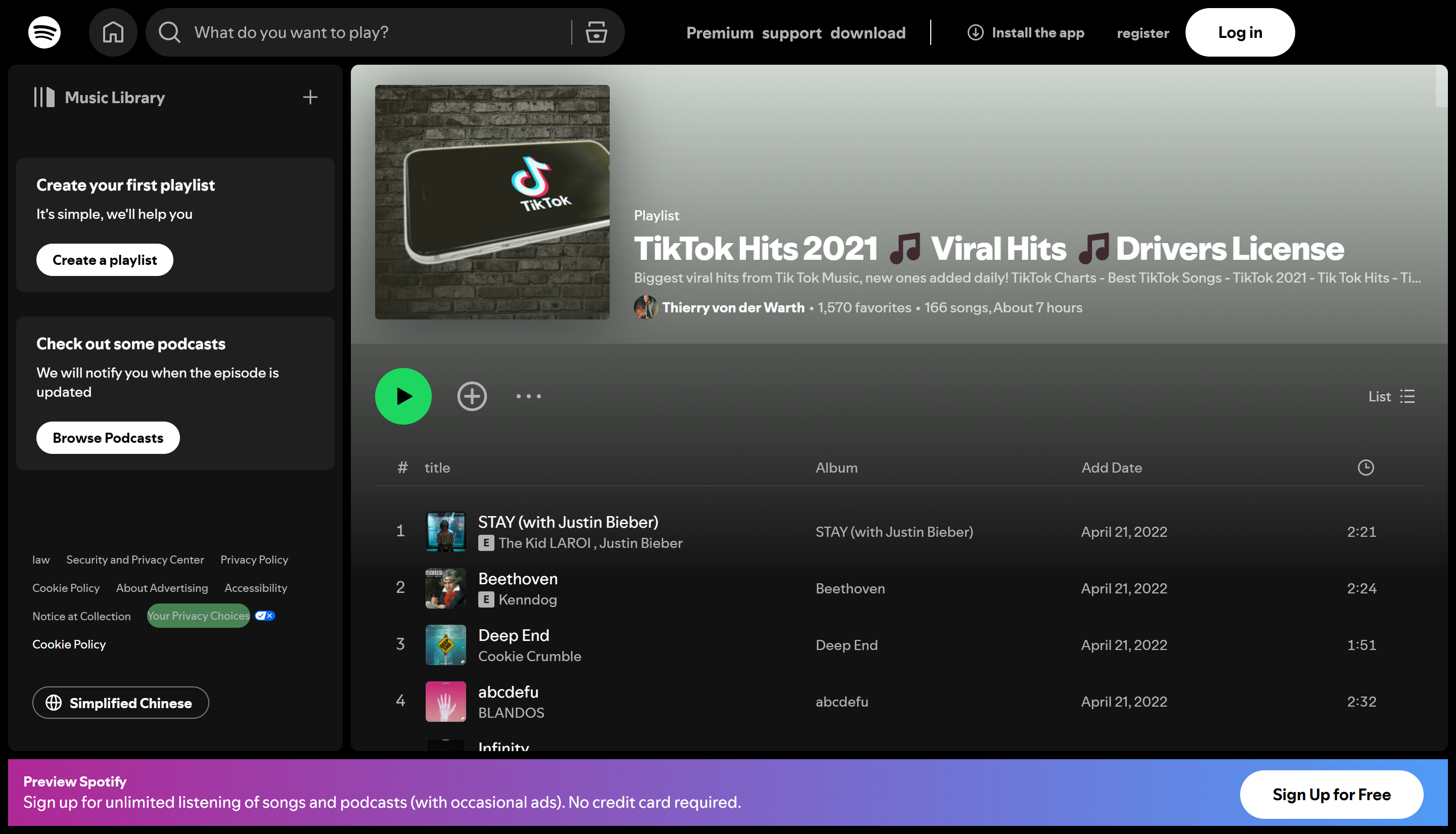Open Justin Bieber artist link

pyautogui.click(x=641, y=543)
